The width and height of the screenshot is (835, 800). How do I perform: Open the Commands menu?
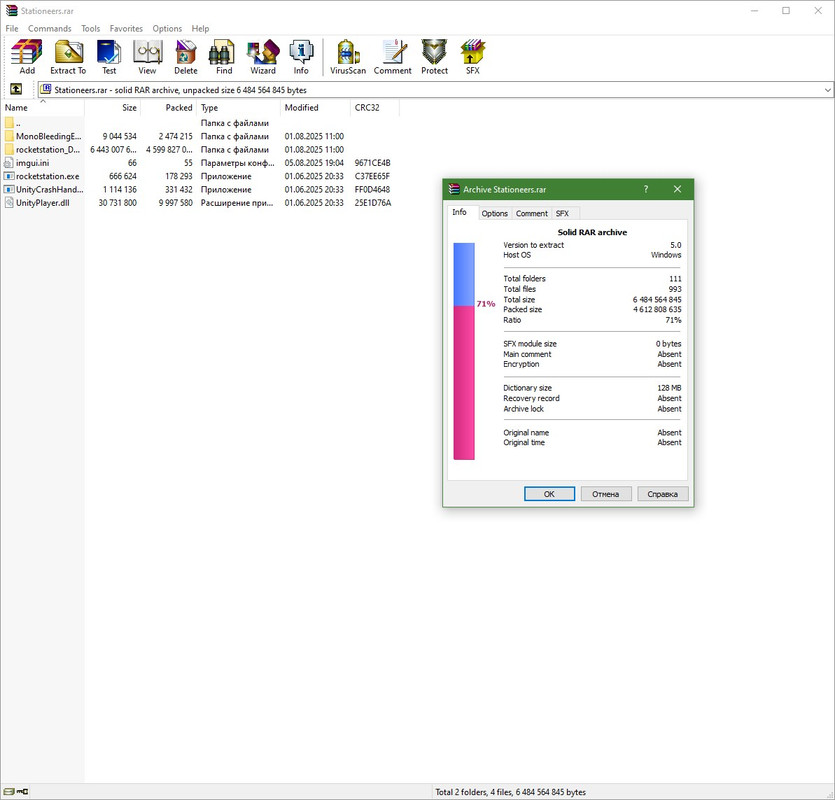click(50, 29)
